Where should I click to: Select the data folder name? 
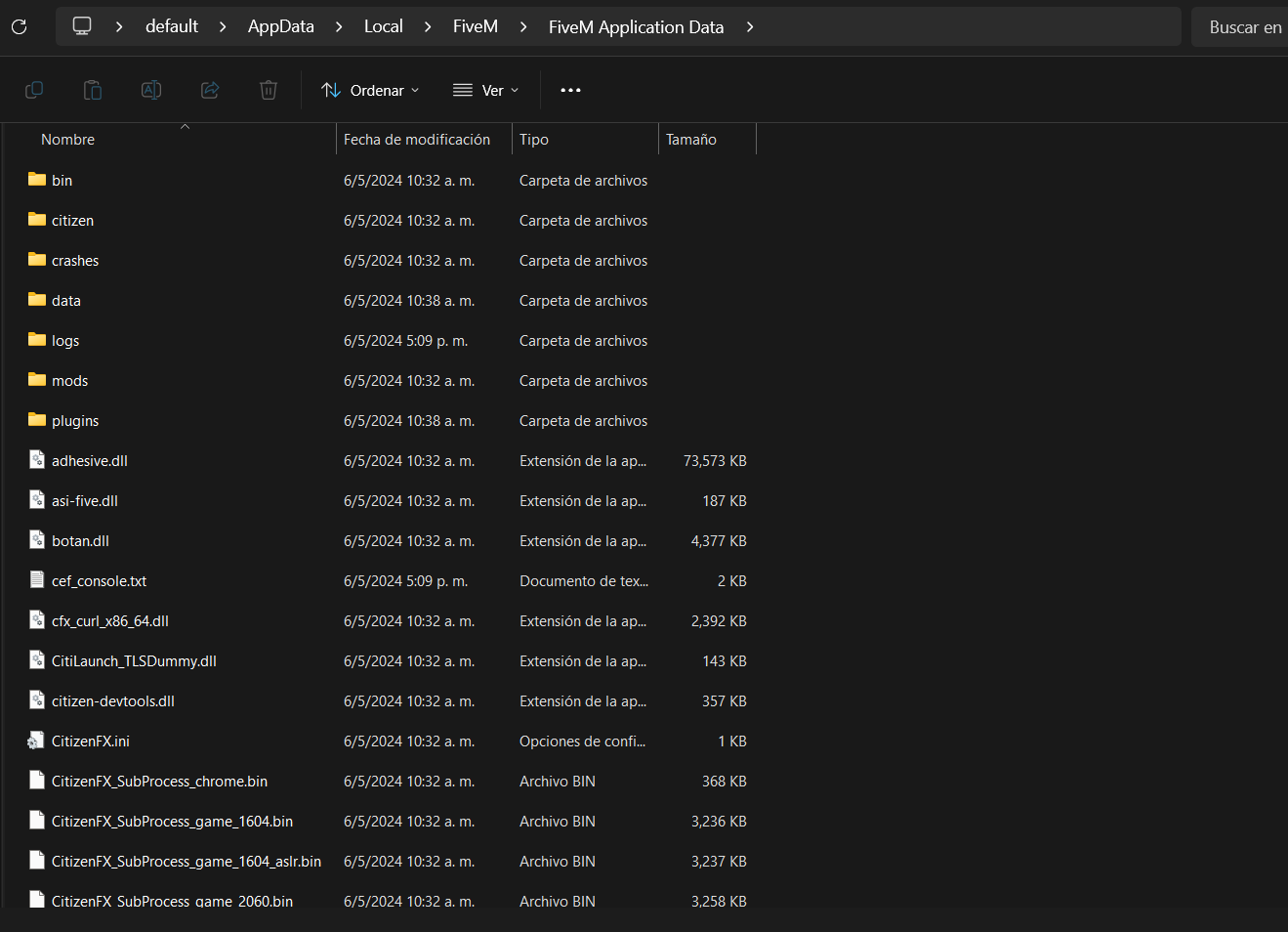[x=66, y=301]
